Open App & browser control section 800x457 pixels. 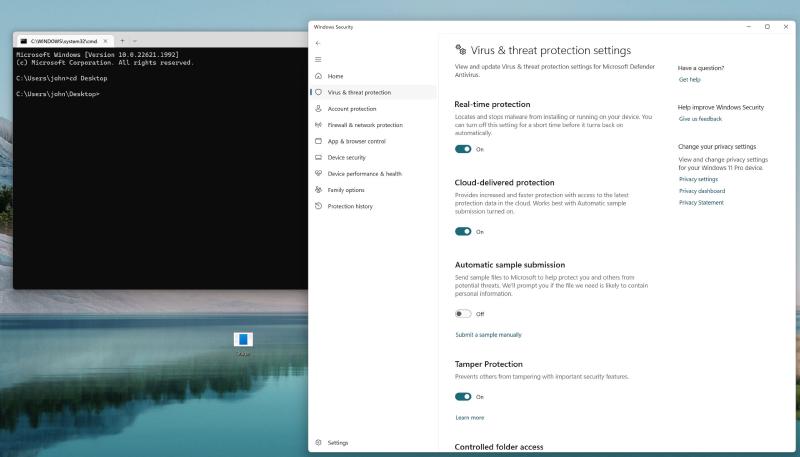(x=374, y=141)
